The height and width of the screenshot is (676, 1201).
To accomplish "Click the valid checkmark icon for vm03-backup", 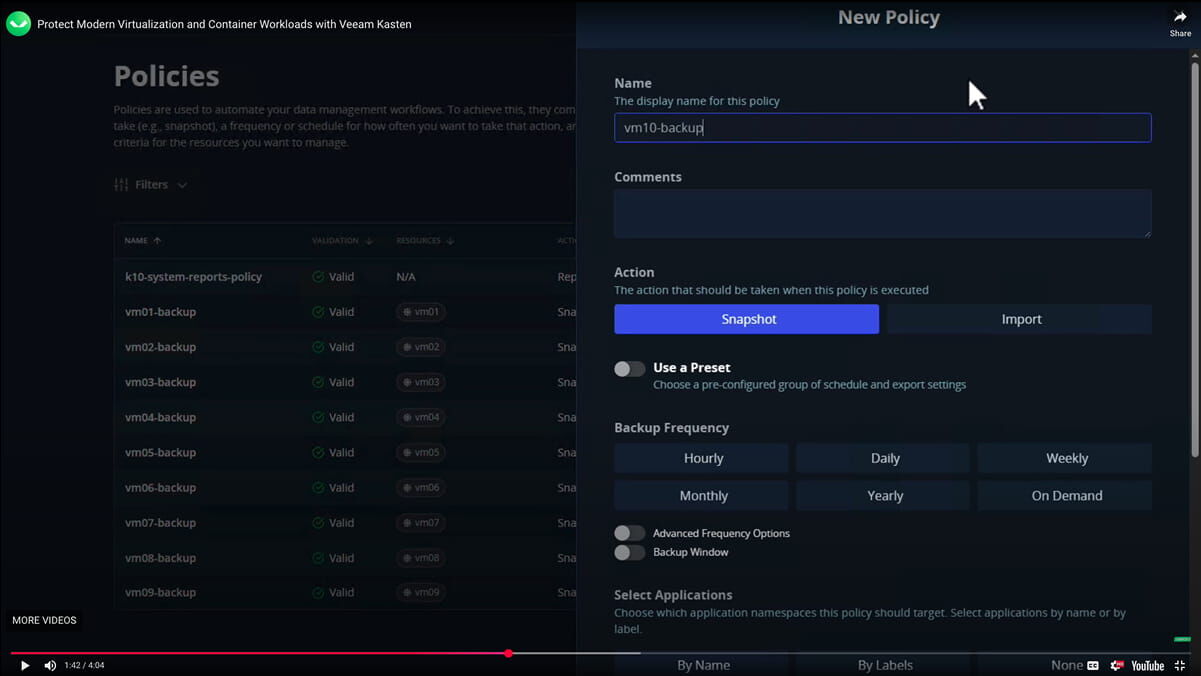I will (318, 382).
